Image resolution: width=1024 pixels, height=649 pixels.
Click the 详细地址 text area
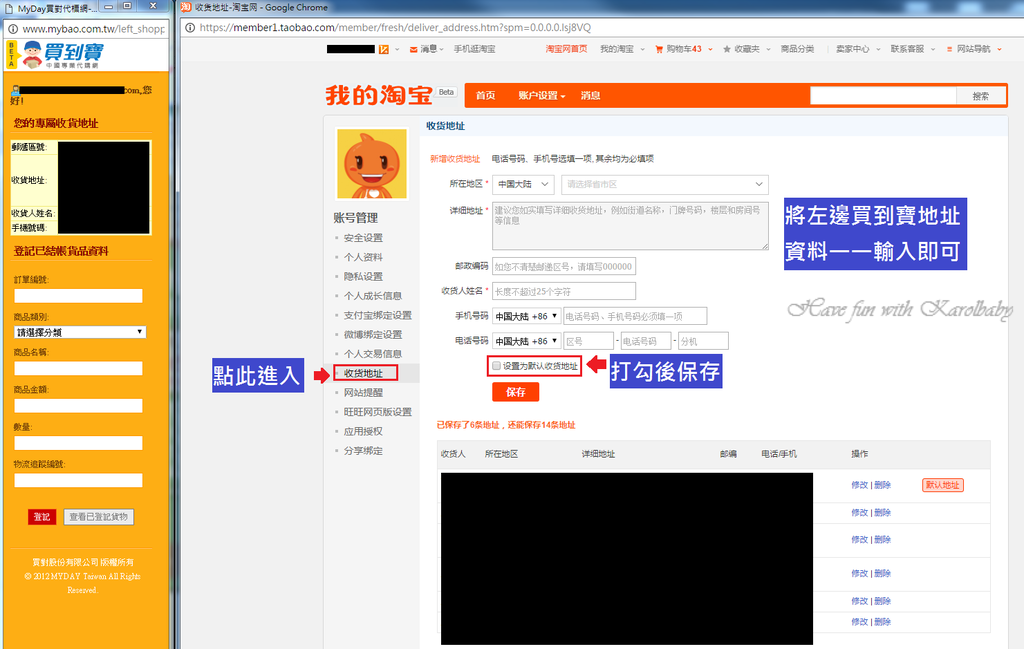[630, 226]
